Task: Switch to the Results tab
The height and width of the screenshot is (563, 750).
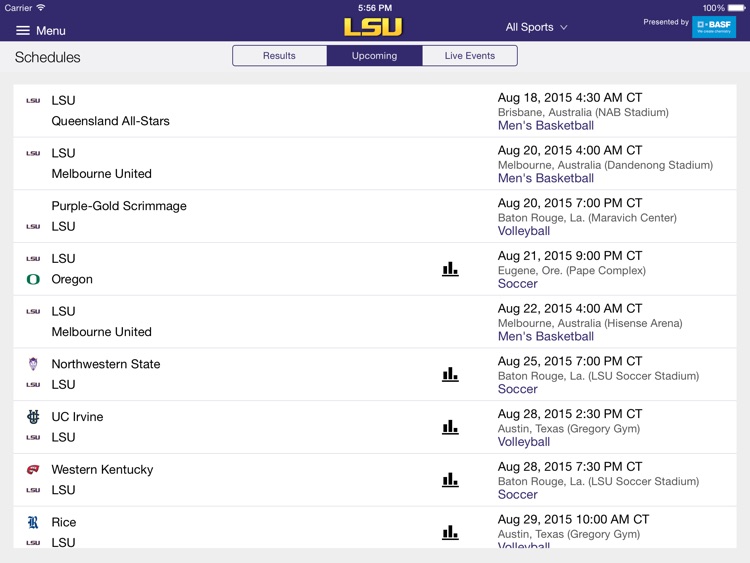Action: click(x=279, y=55)
